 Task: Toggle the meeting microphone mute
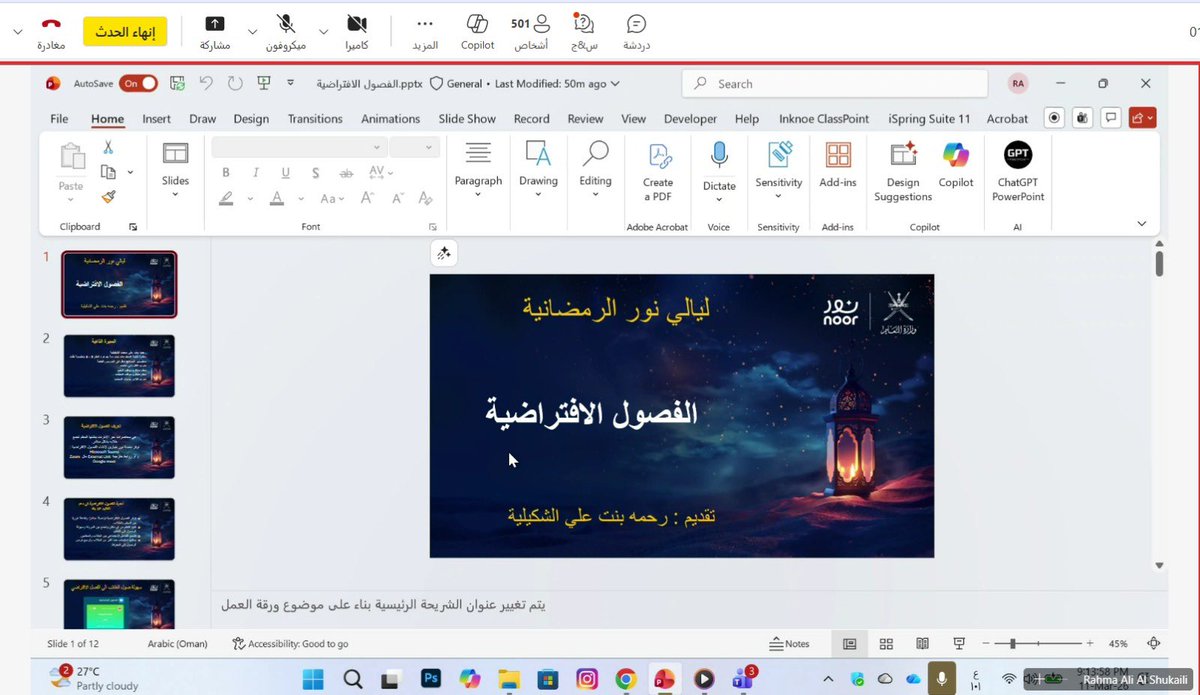[286, 31]
